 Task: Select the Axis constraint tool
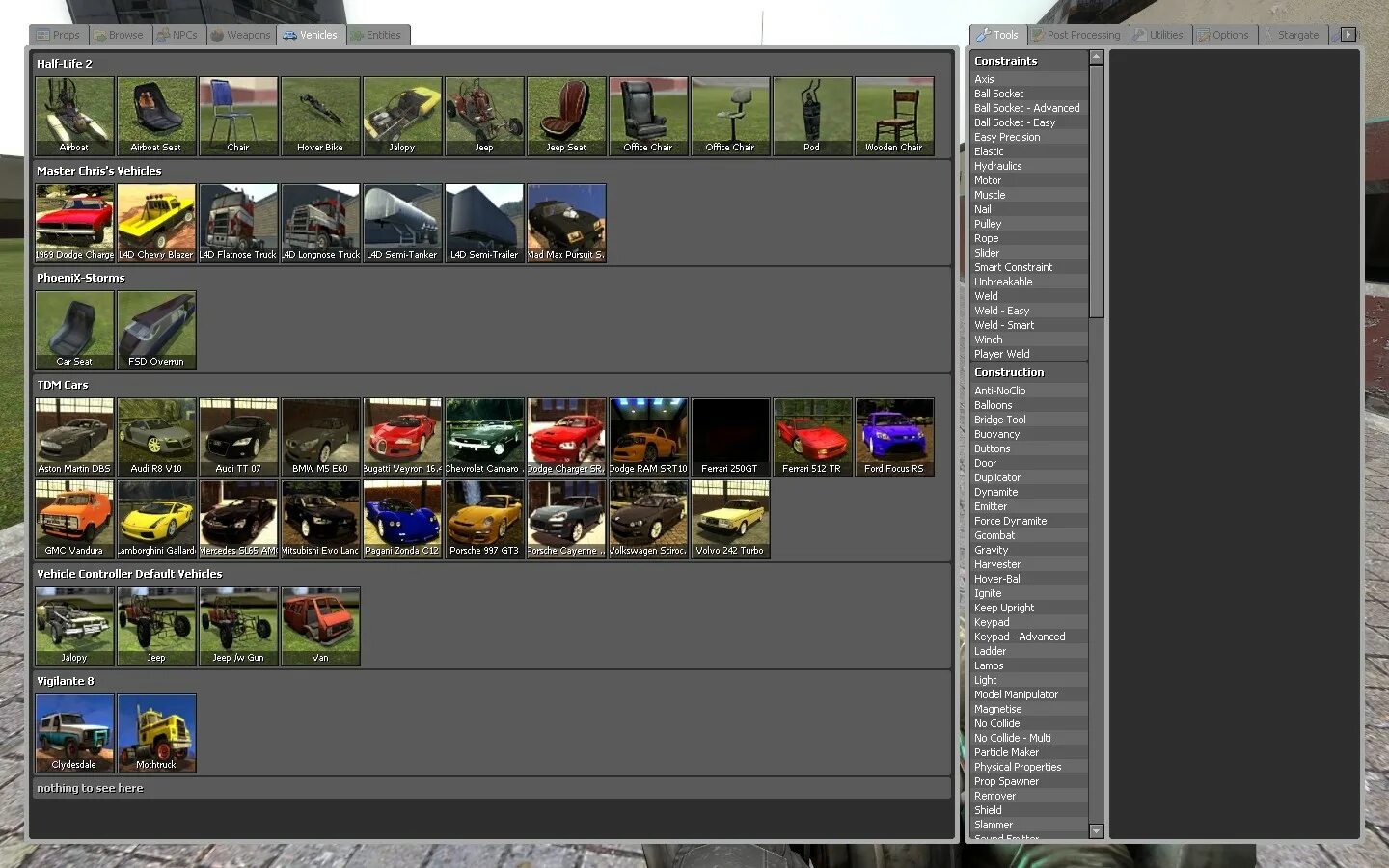coord(1029,79)
